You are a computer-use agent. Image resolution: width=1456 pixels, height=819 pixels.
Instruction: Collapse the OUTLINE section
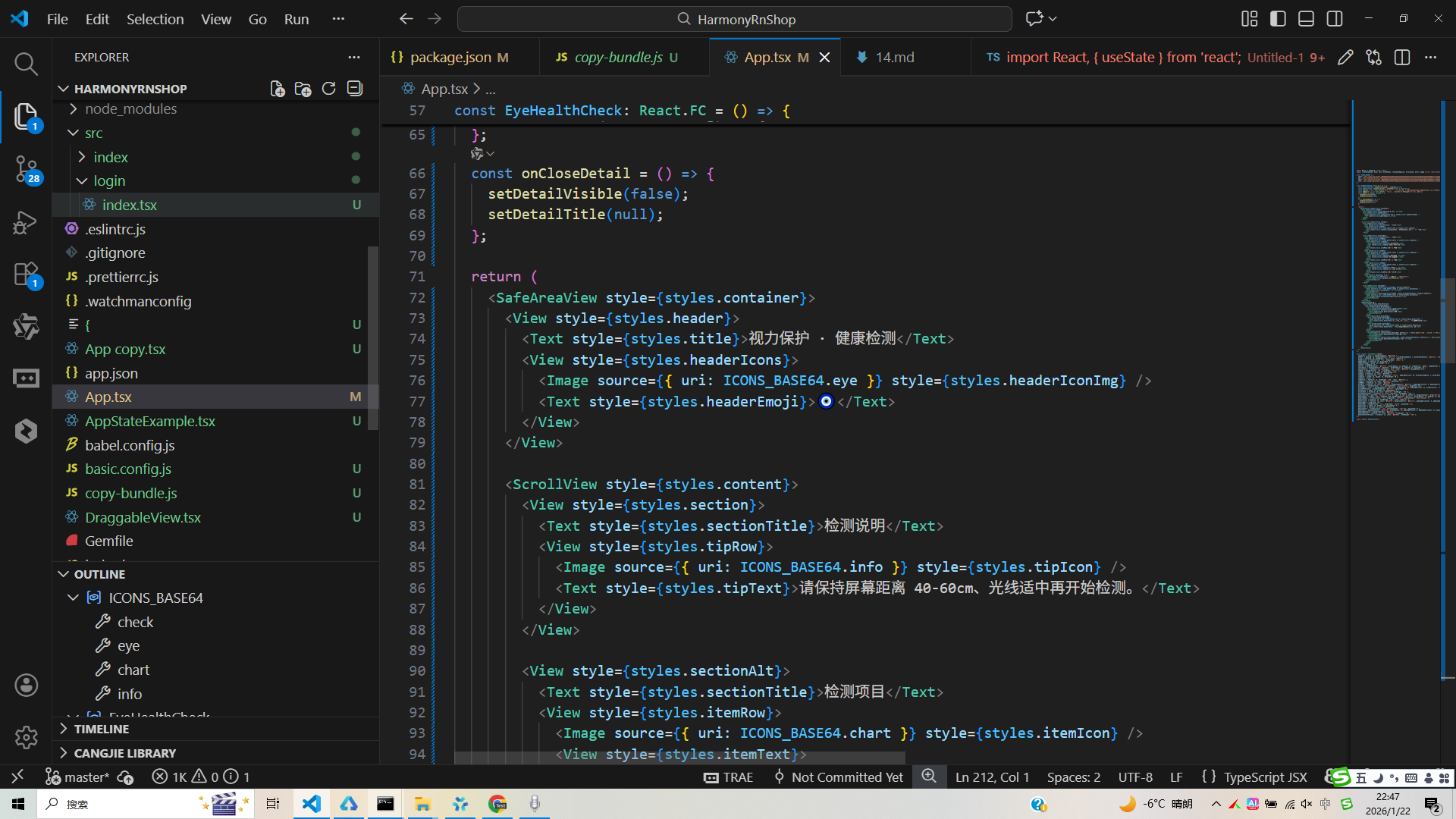tap(99, 574)
